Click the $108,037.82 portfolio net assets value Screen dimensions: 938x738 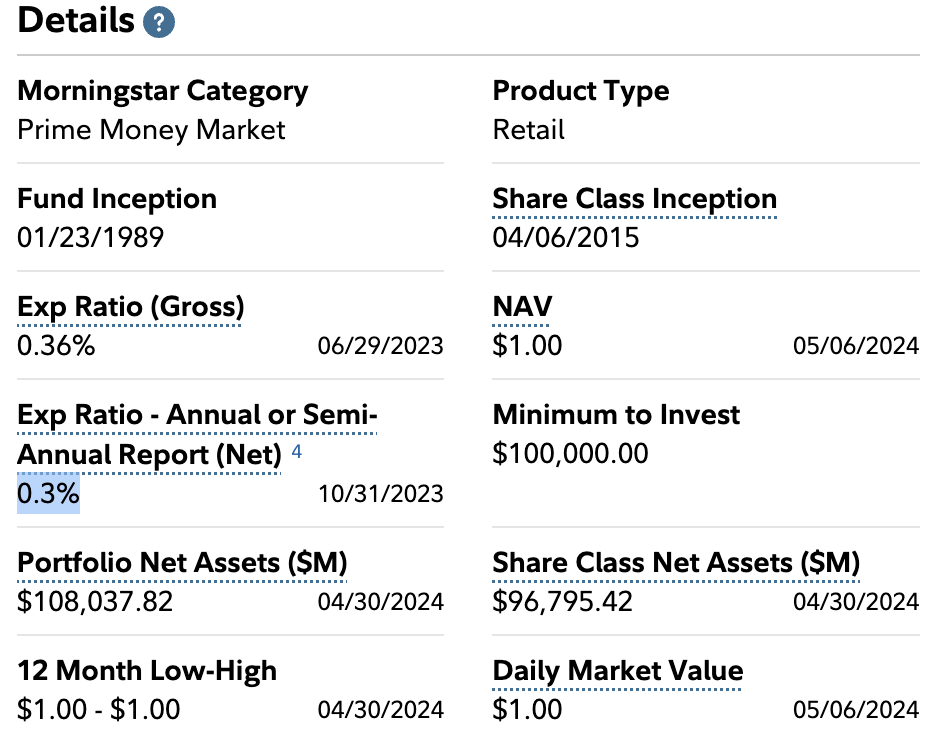[95, 602]
